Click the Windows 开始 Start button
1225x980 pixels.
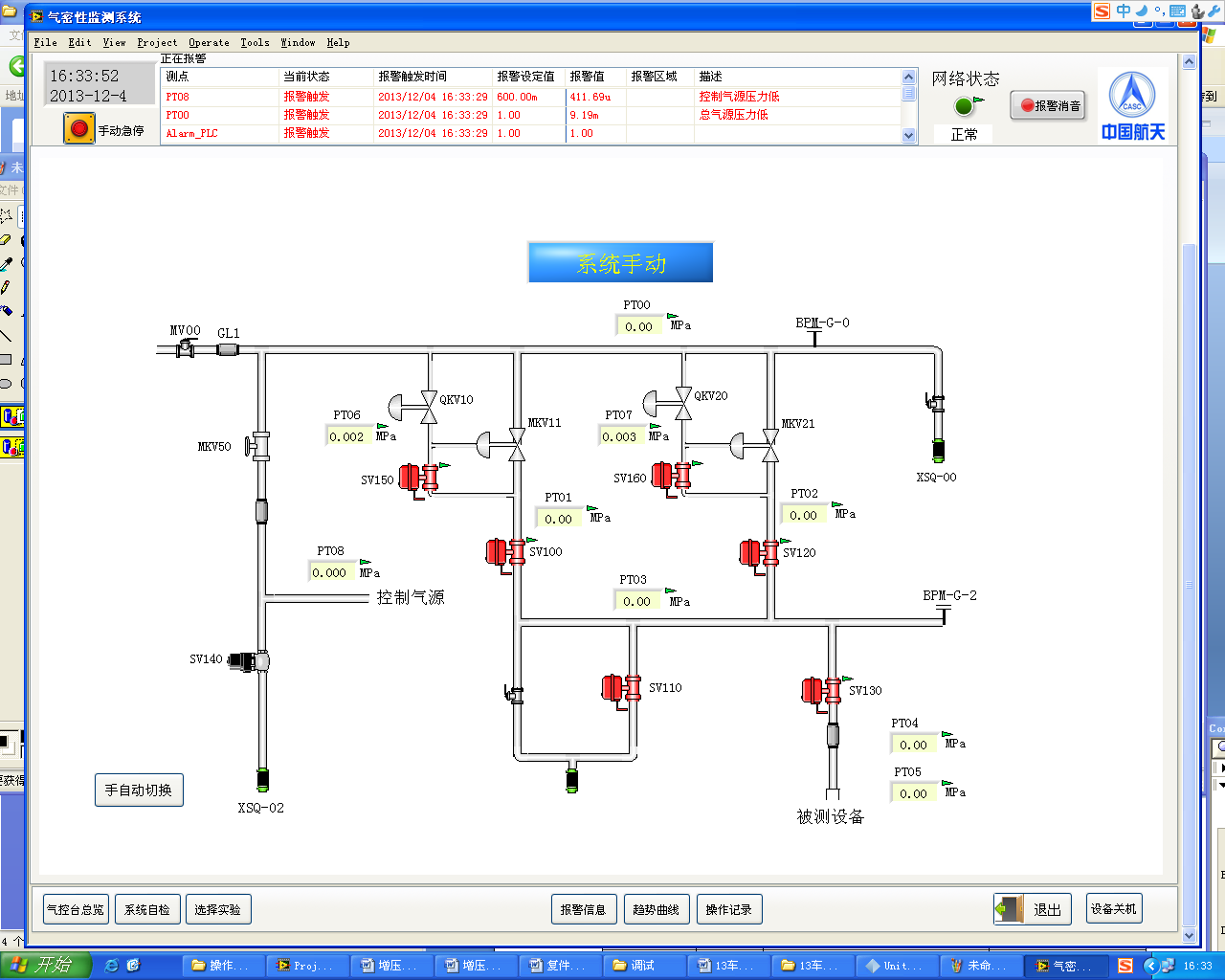point(46,965)
